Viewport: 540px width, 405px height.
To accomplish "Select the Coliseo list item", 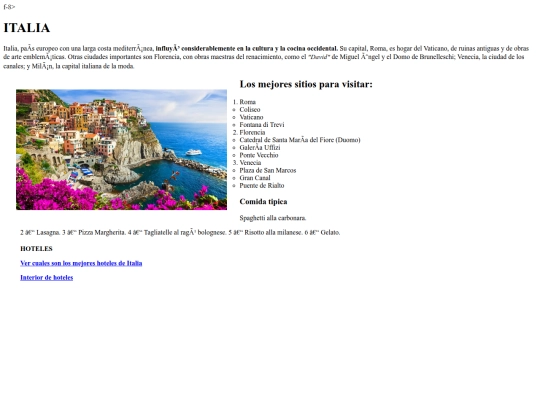I will [x=250, y=110].
